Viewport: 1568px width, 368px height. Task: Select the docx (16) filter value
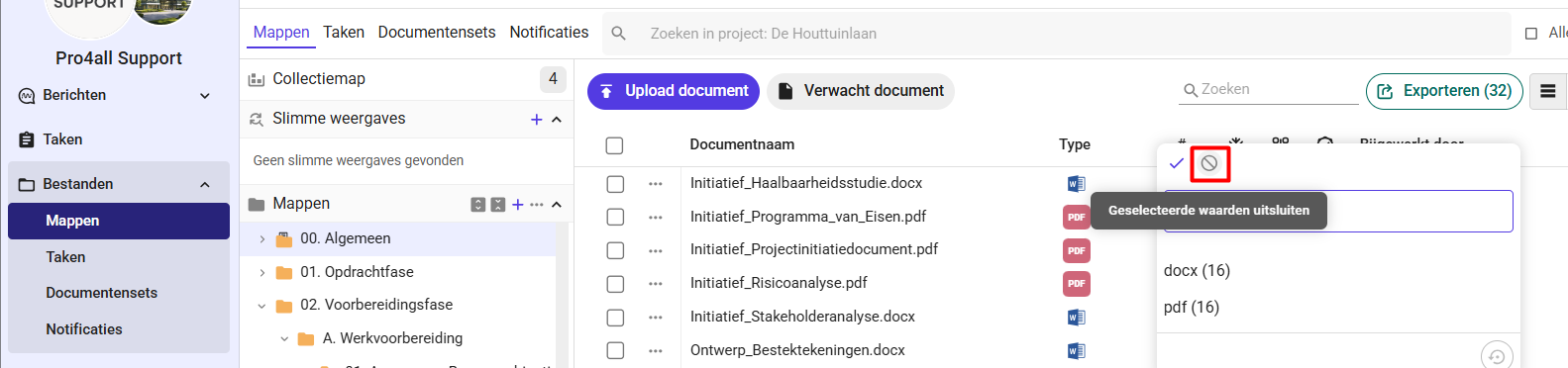click(x=1197, y=270)
